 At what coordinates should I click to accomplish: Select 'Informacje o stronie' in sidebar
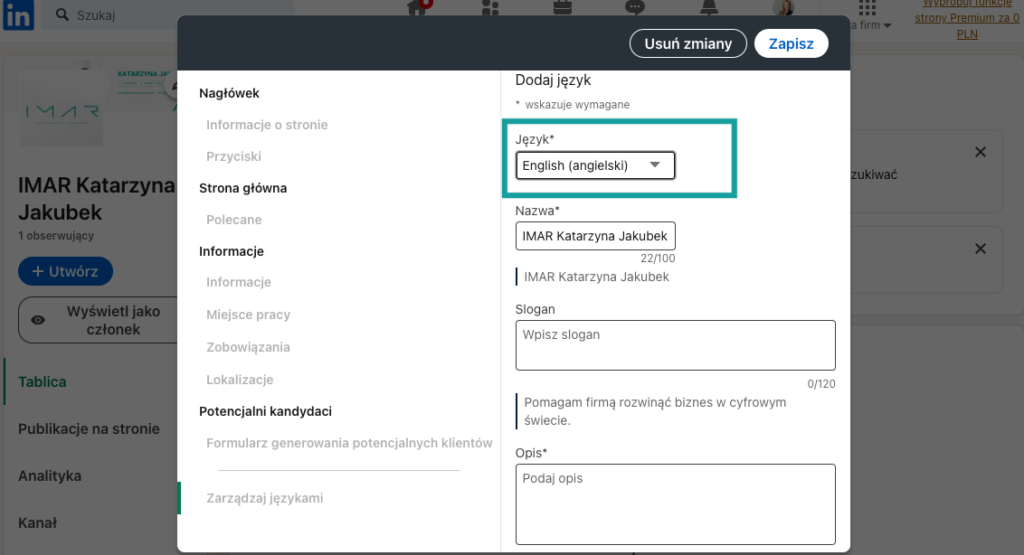click(x=267, y=125)
